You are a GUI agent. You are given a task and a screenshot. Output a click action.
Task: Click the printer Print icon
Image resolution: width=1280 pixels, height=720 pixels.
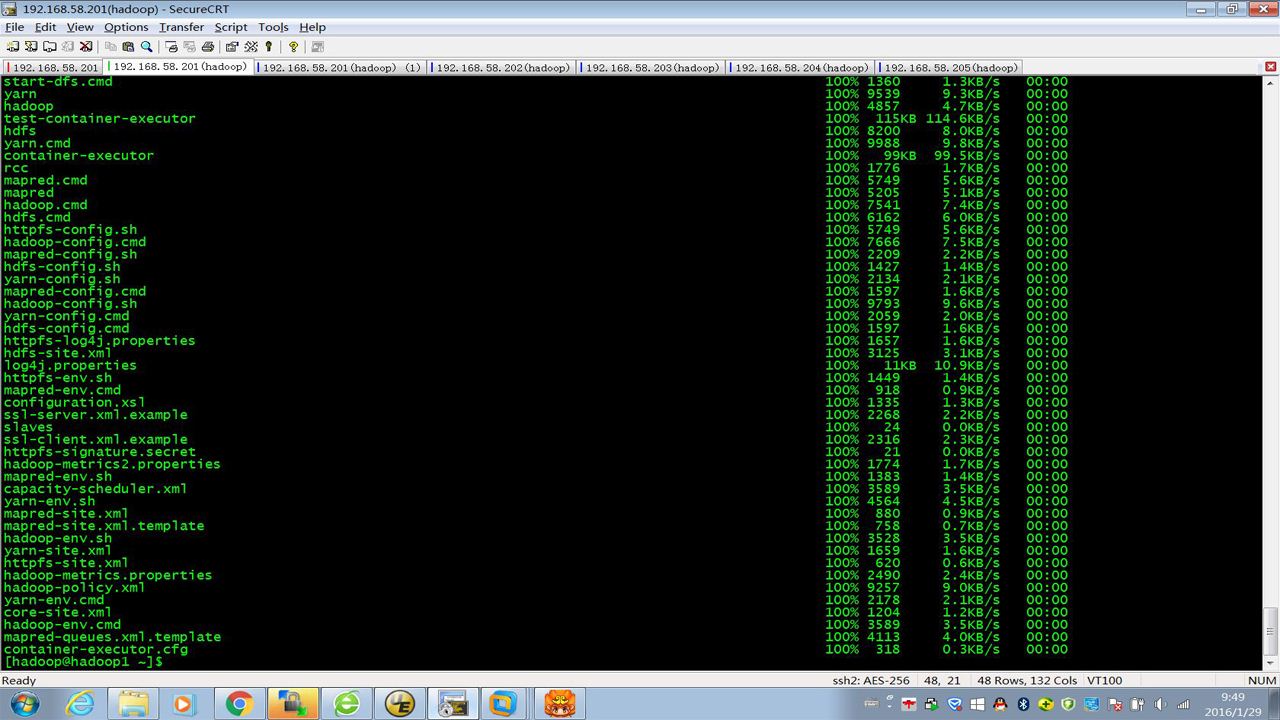(207, 46)
